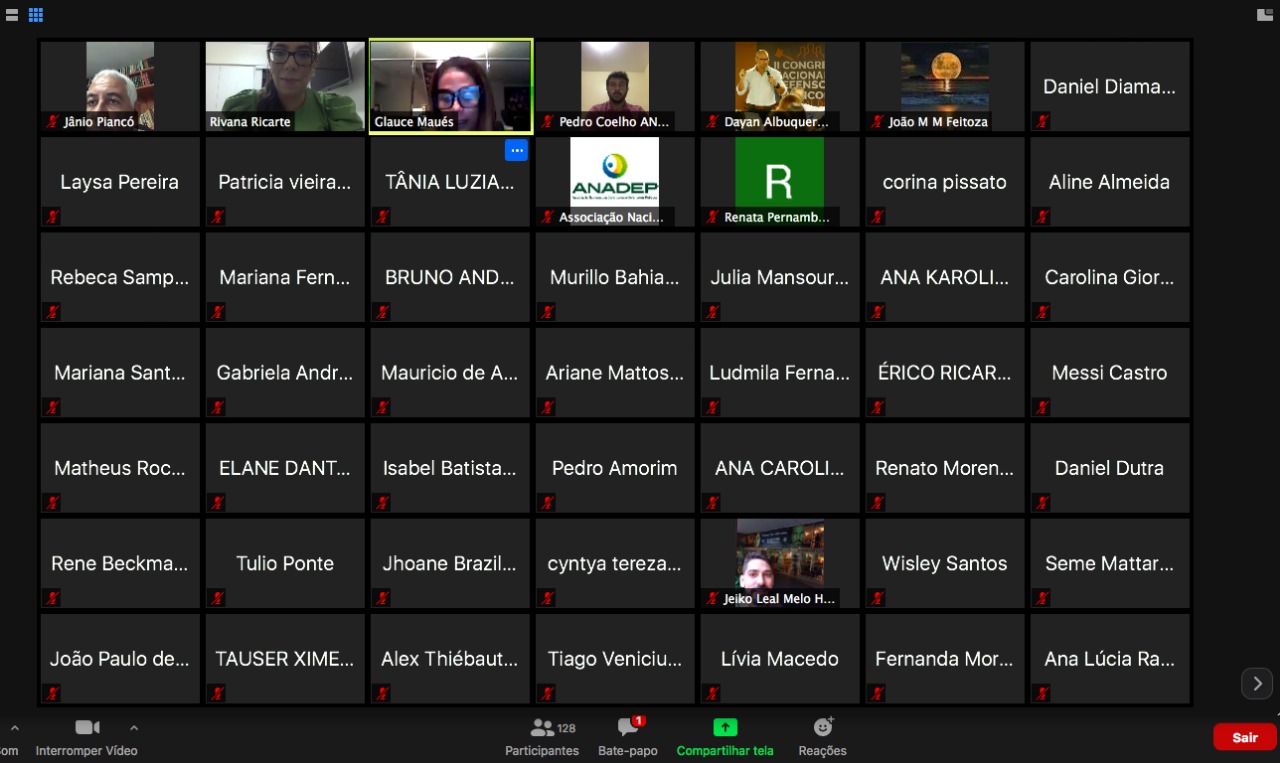Go to next page of participants
The image size is (1280, 763).
[x=1256, y=684]
